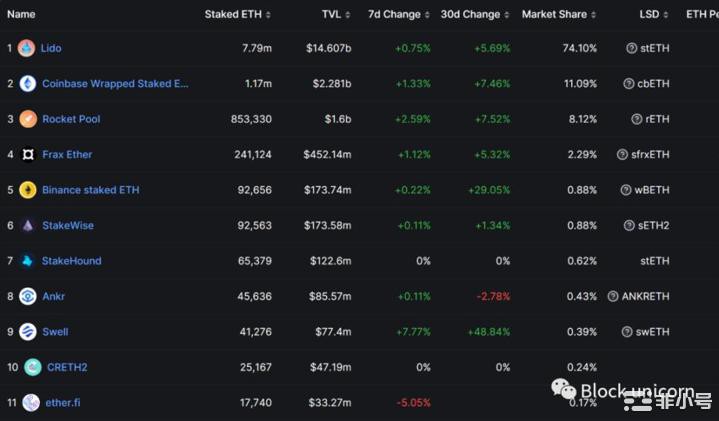Click the Swell logo icon
This screenshot has width=719, height=421.
point(26,332)
